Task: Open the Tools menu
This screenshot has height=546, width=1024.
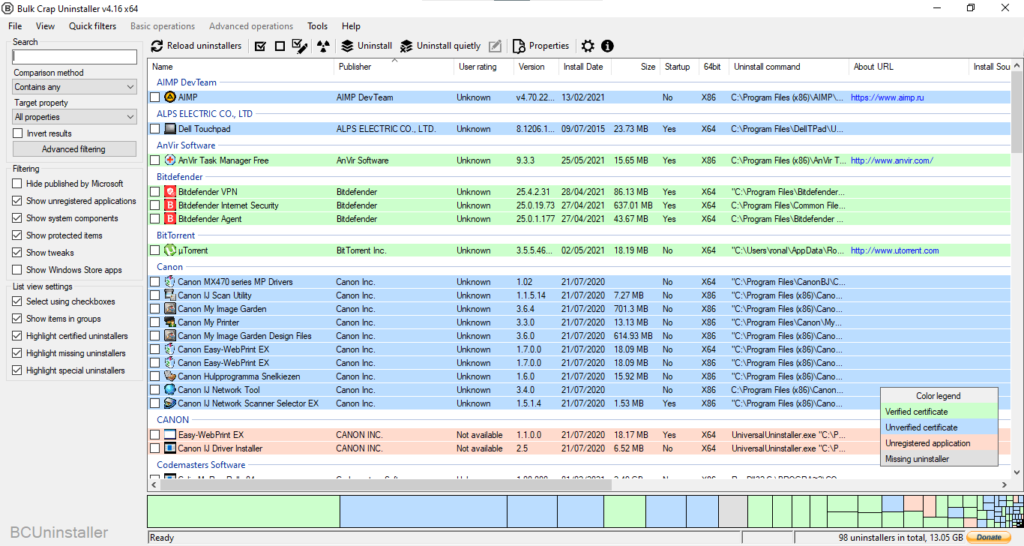Action: tap(317, 26)
